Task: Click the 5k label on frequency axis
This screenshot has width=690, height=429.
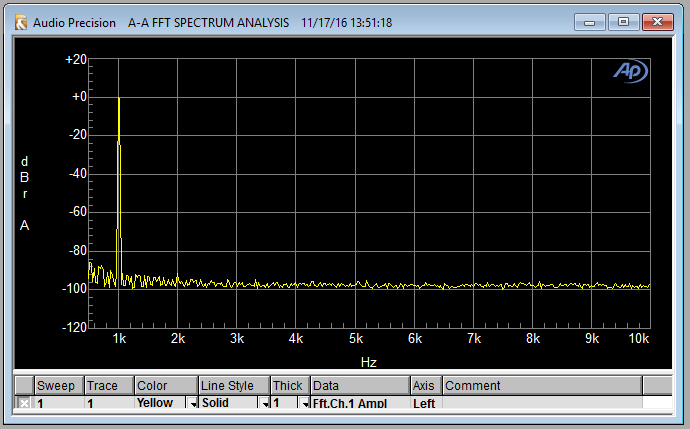Action: 356,338
